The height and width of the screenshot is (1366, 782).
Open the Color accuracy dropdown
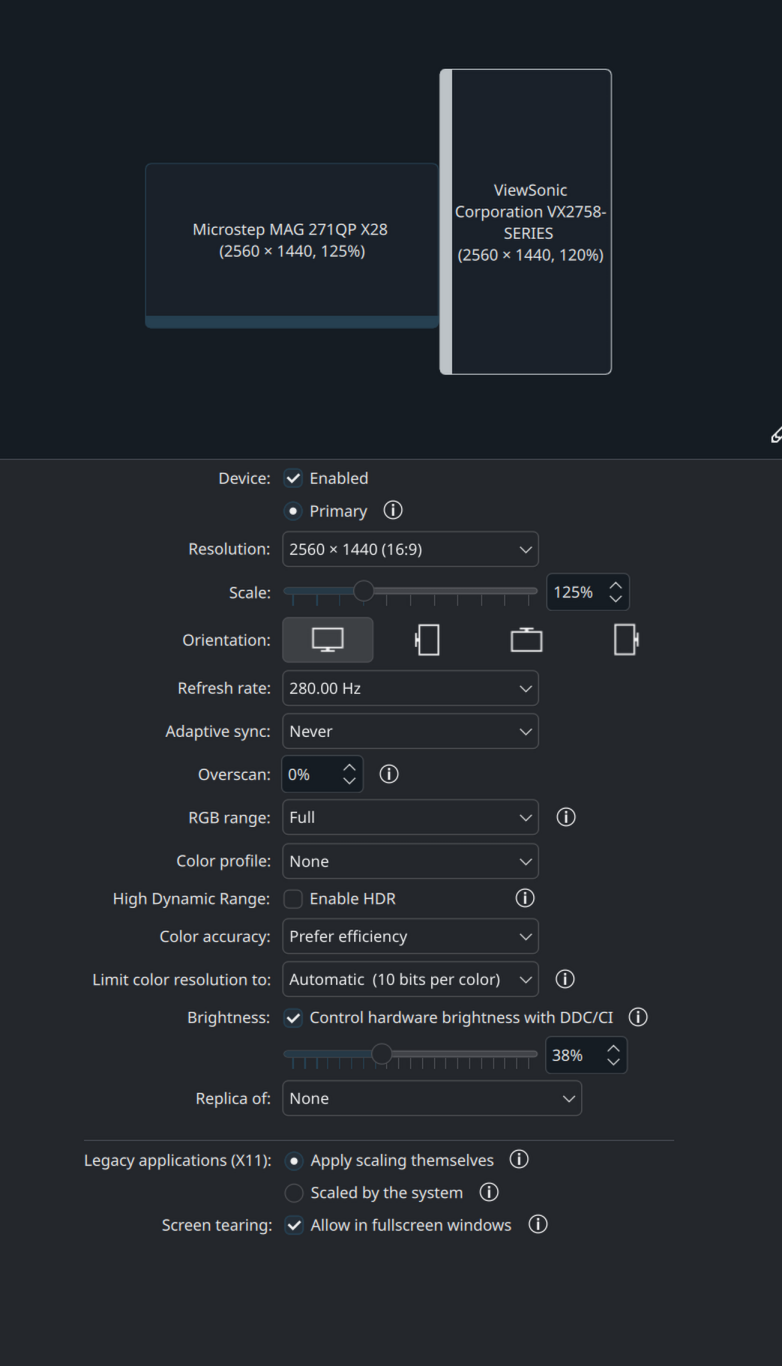pyautogui.click(x=410, y=936)
